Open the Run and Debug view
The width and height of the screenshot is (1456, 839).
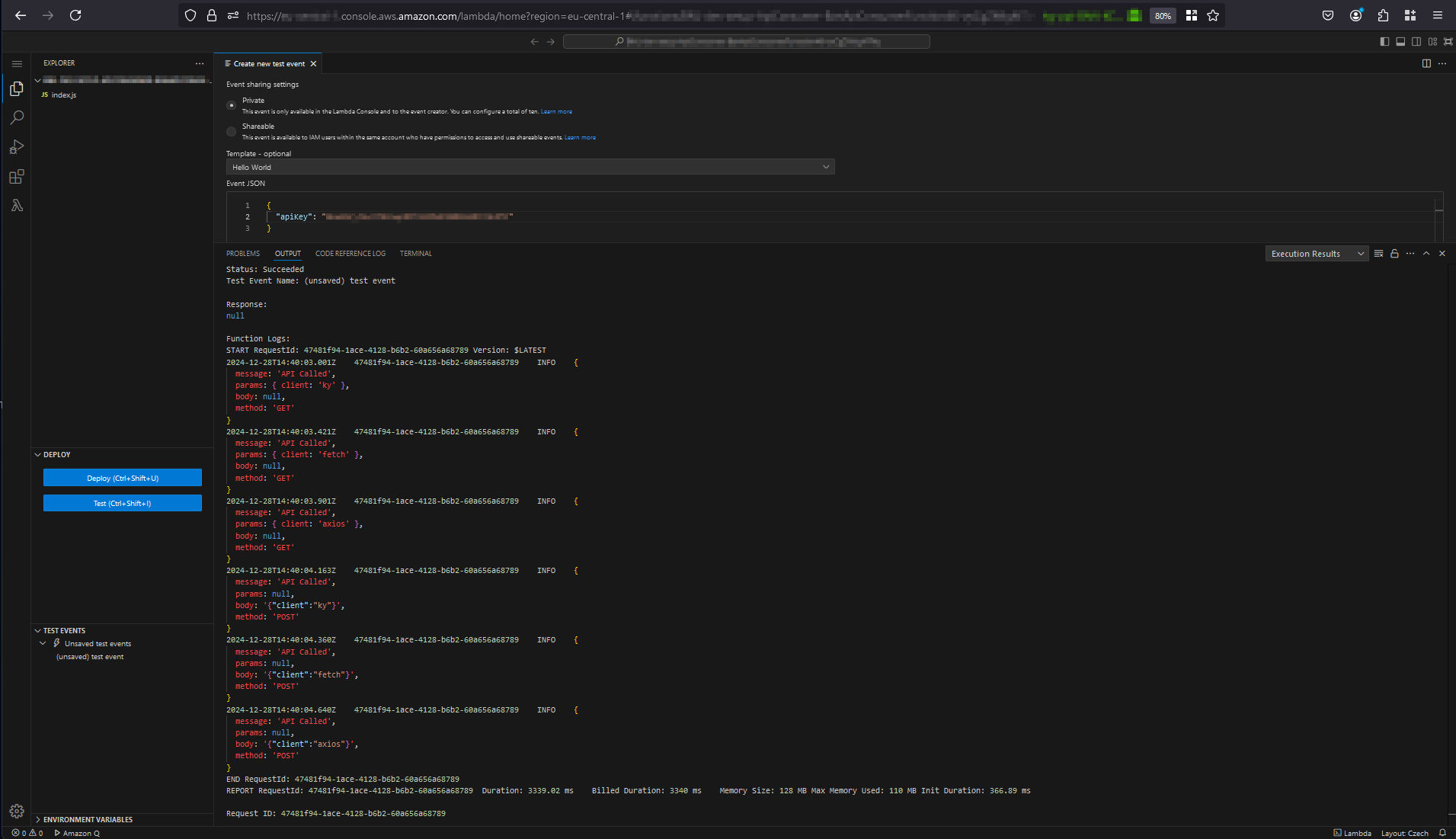coord(17,147)
